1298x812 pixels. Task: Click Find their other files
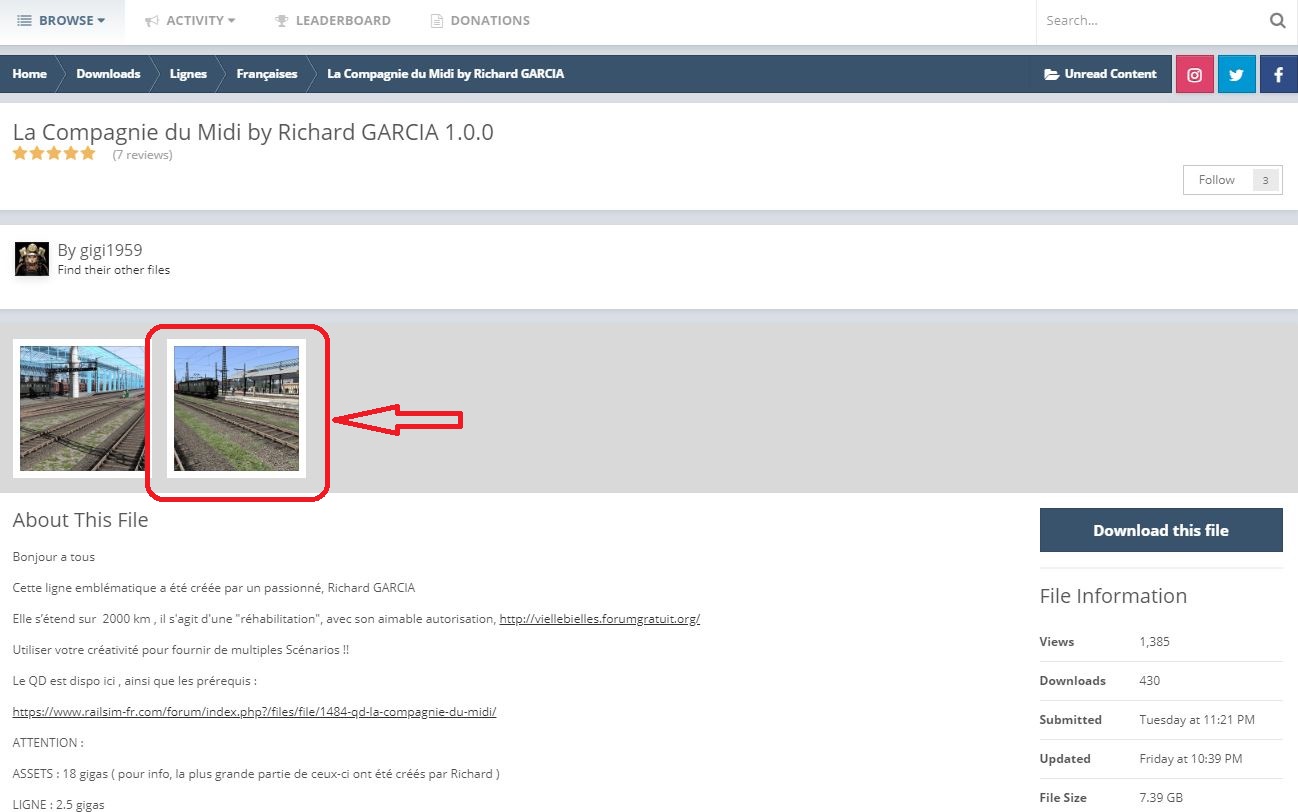click(114, 270)
